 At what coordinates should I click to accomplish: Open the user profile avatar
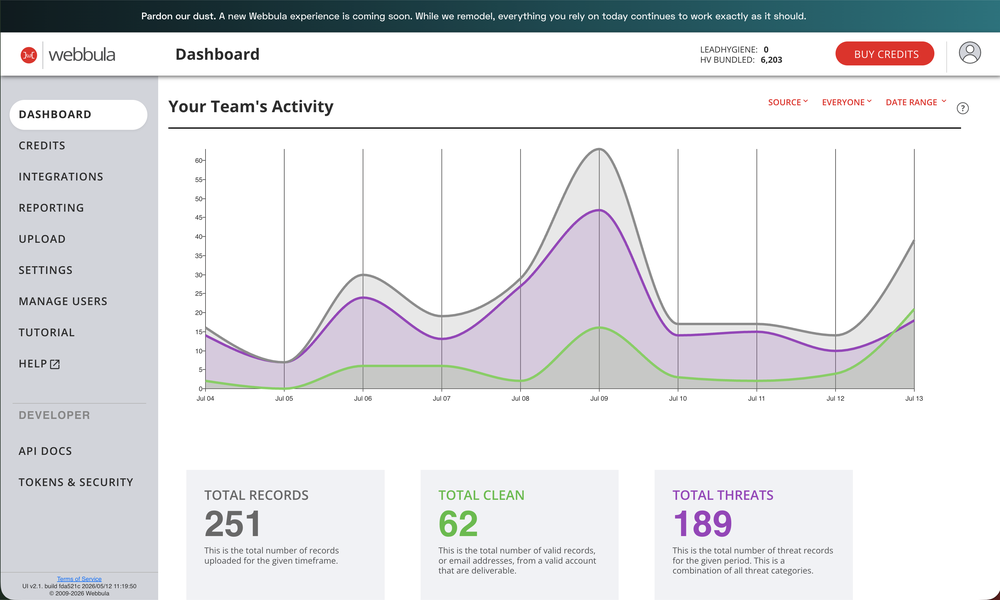(969, 53)
